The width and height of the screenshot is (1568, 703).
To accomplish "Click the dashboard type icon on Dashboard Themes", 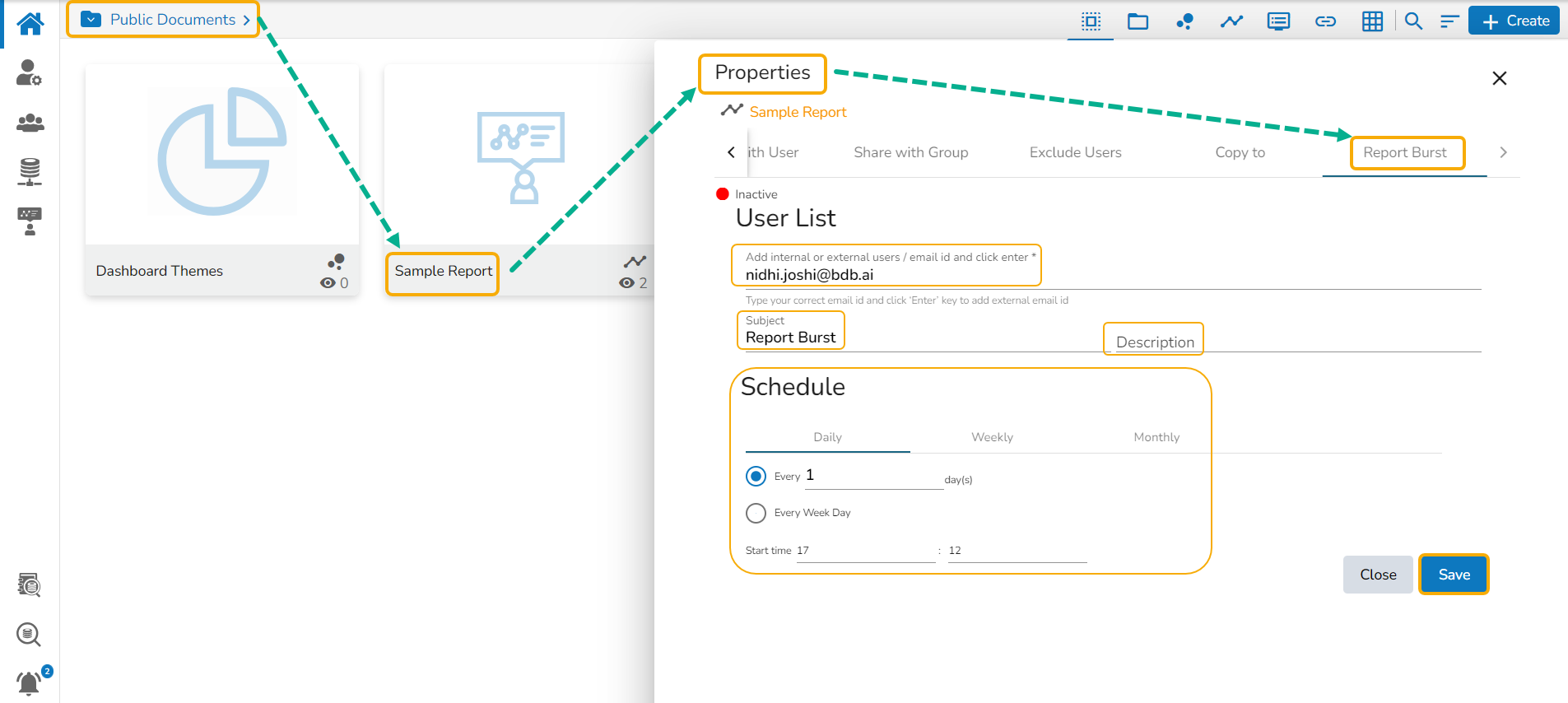I will click(336, 262).
